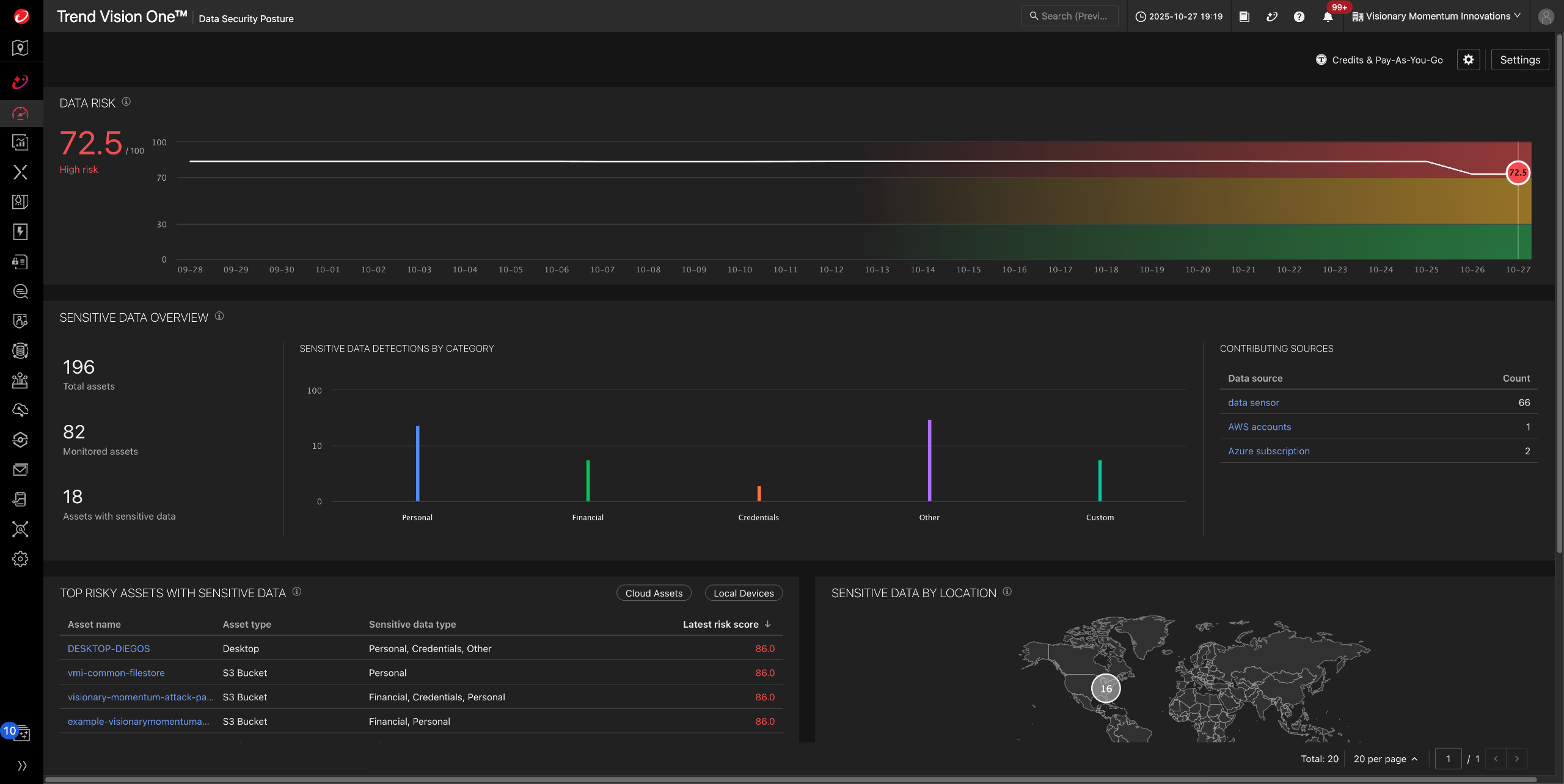Click the gear icon beside Settings button
Screen dimensions: 1564x784
click(1468, 59)
